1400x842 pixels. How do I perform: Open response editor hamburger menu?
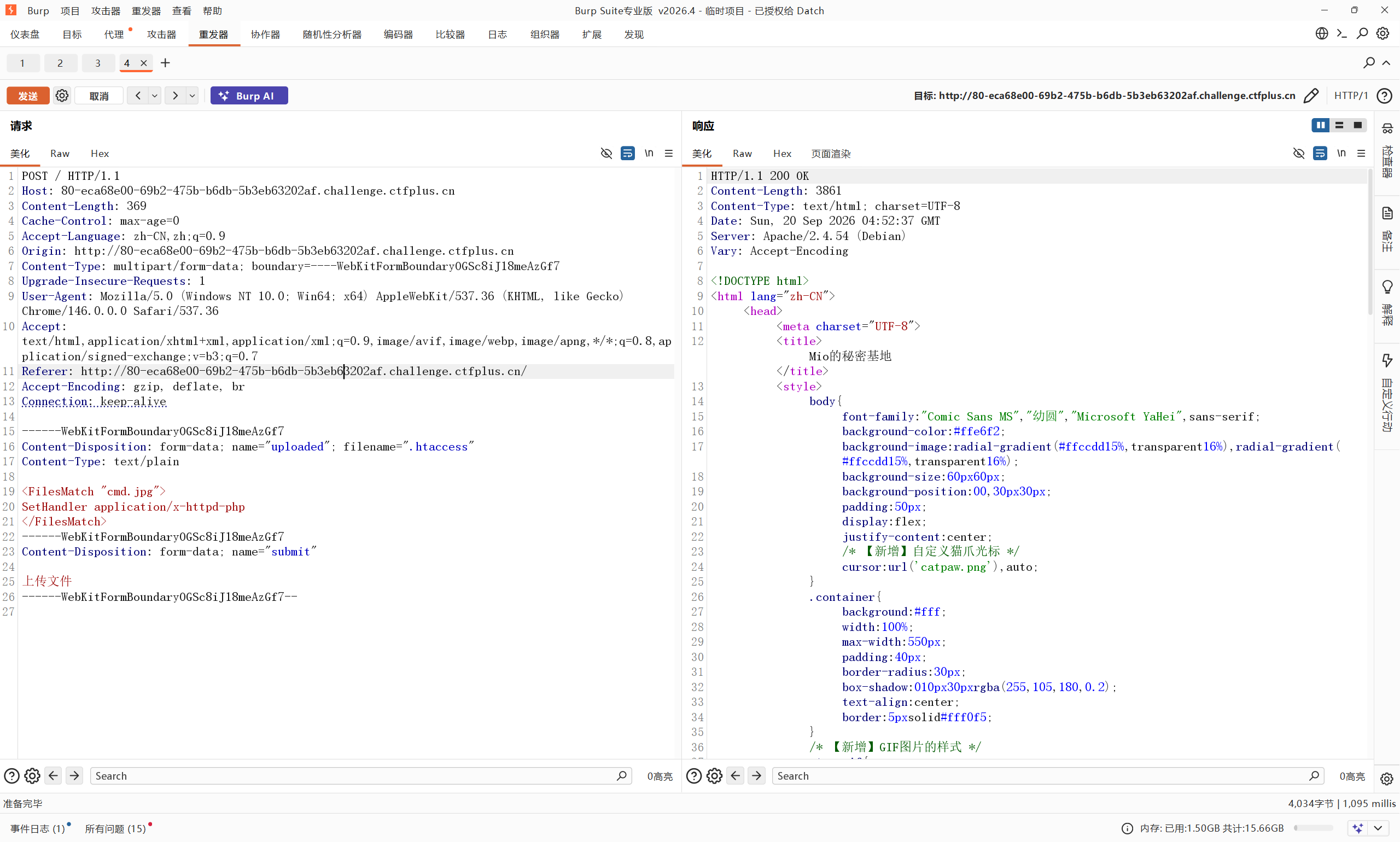coord(1361,153)
